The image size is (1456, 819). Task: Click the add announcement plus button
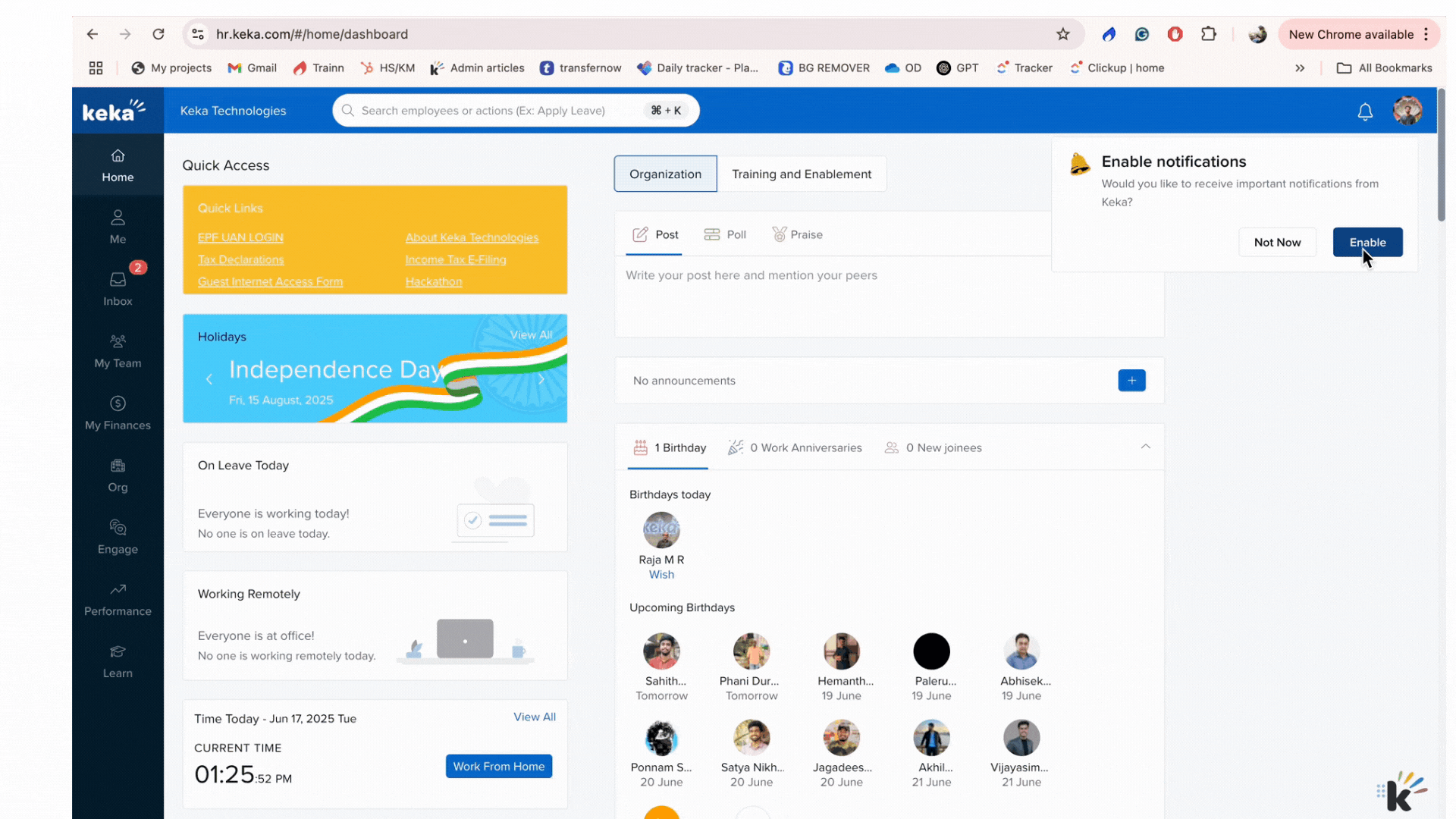tap(1131, 381)
